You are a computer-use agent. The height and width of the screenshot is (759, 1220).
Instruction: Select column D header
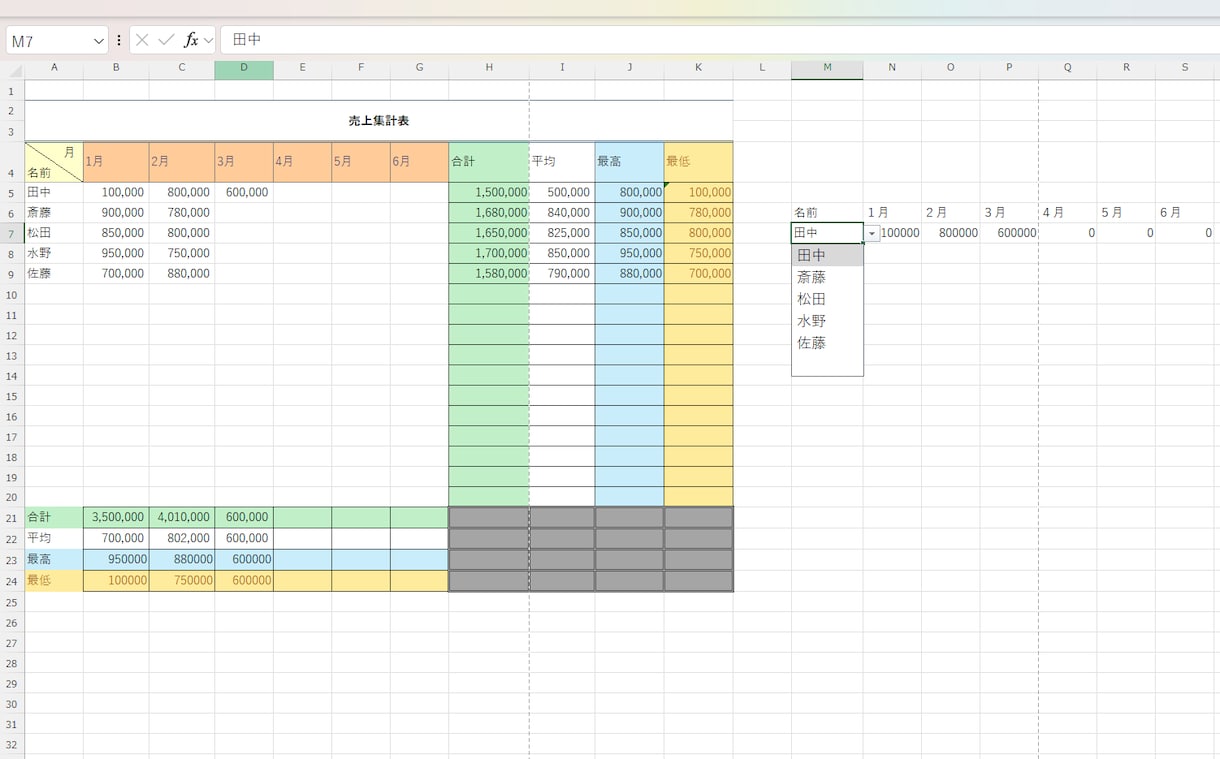tap(244, 67)
